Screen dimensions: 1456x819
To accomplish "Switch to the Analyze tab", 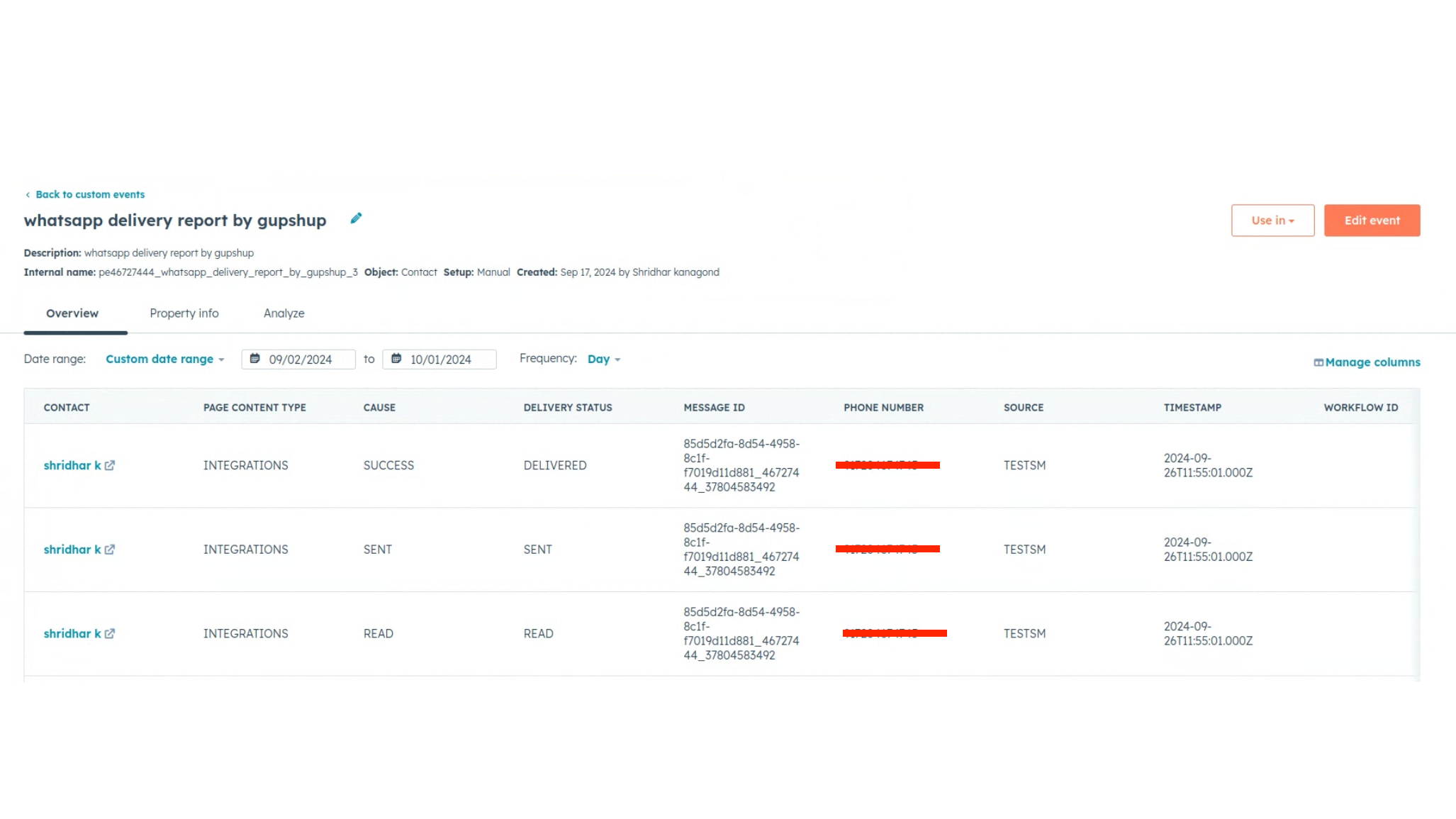I will pos(284,313).
